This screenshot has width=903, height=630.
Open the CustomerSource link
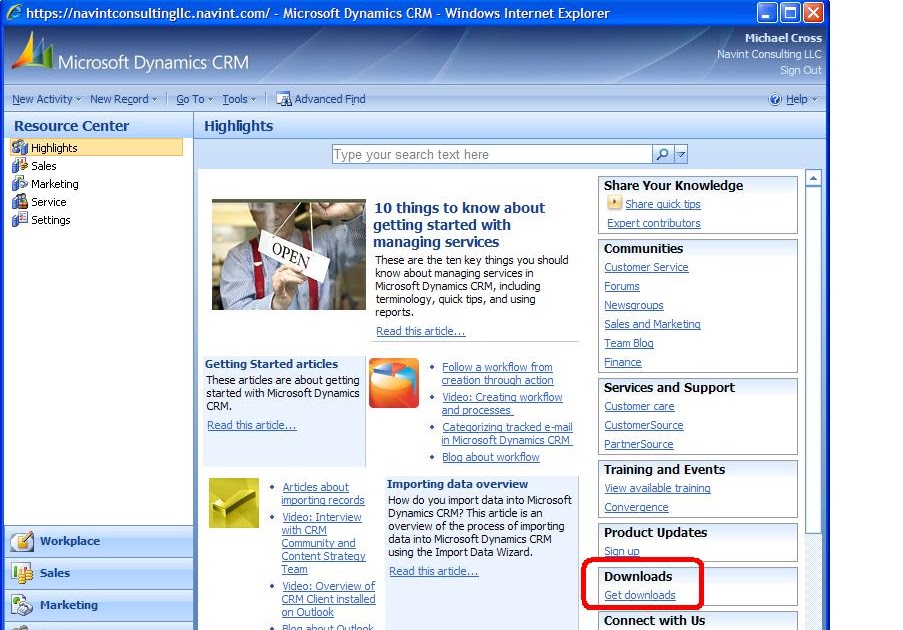coord(644,425)
